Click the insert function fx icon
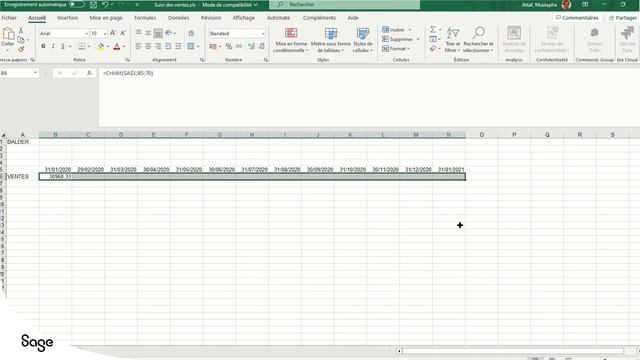640x360 pixels. tap(89, 73)
